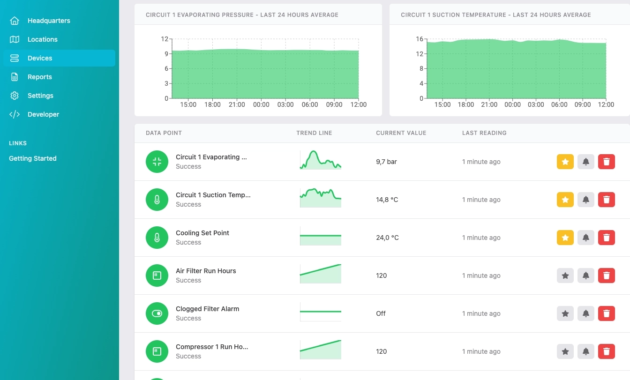The image size is (630, 380).
Task: Open Air Filter Run Hours trend sparkline
Action: click(x=320, y=274)
